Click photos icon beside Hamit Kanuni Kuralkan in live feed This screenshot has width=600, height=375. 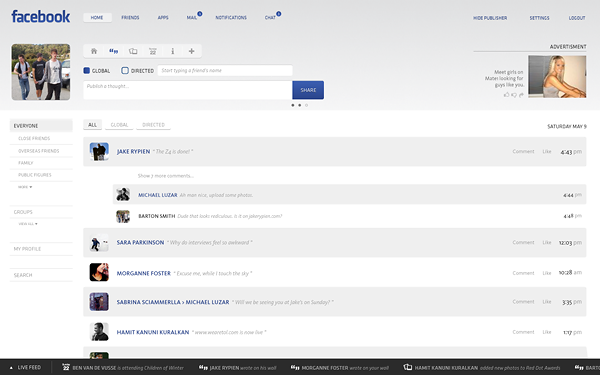pyautogui.click(x=408, y=367)
